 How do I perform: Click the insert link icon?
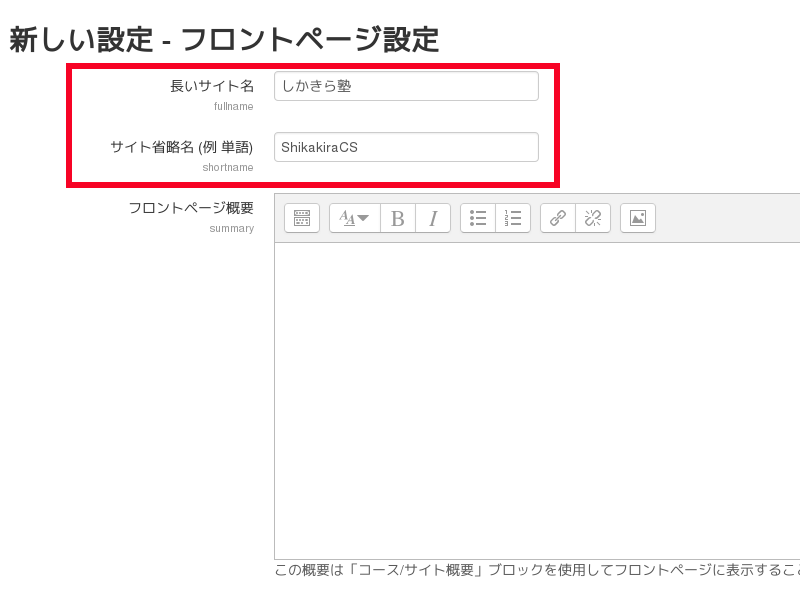point(558,218)
